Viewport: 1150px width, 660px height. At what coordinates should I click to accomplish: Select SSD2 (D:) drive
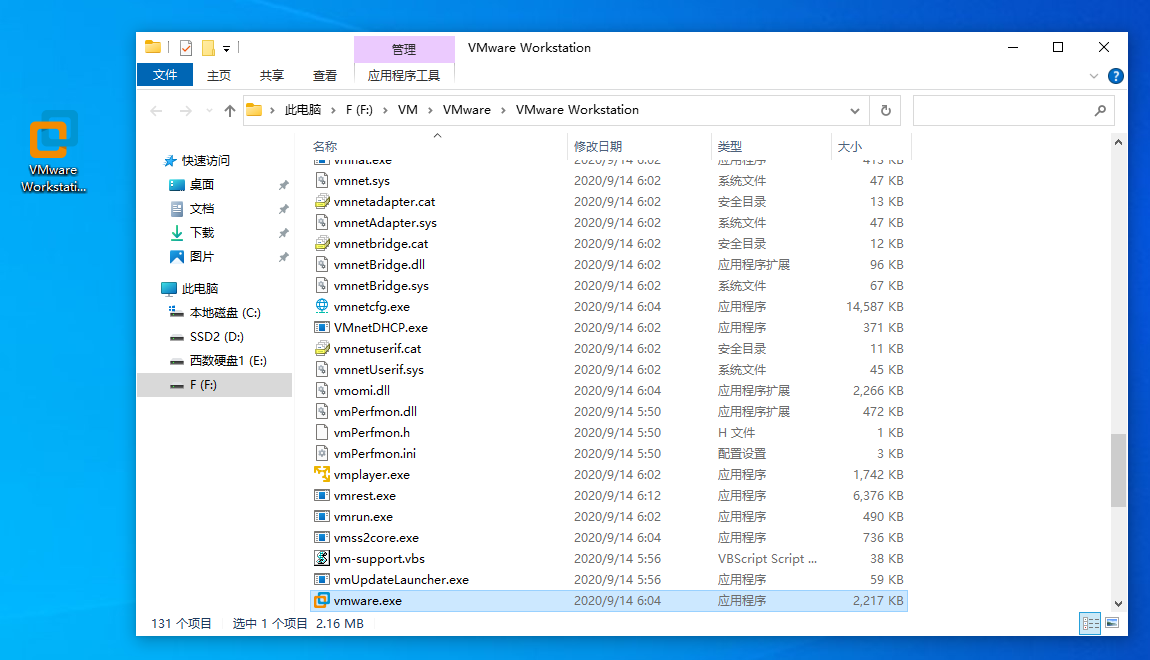(216, 337)
